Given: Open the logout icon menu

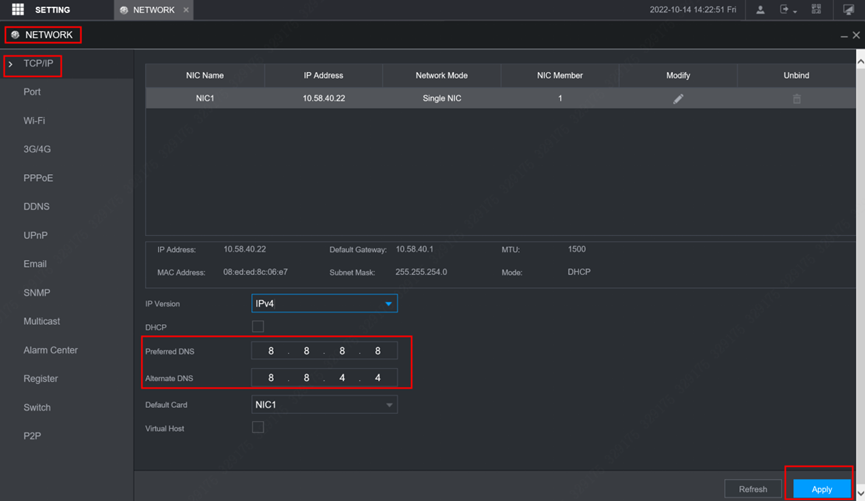Looking at the screenshot, I should [x=787, y=10].
